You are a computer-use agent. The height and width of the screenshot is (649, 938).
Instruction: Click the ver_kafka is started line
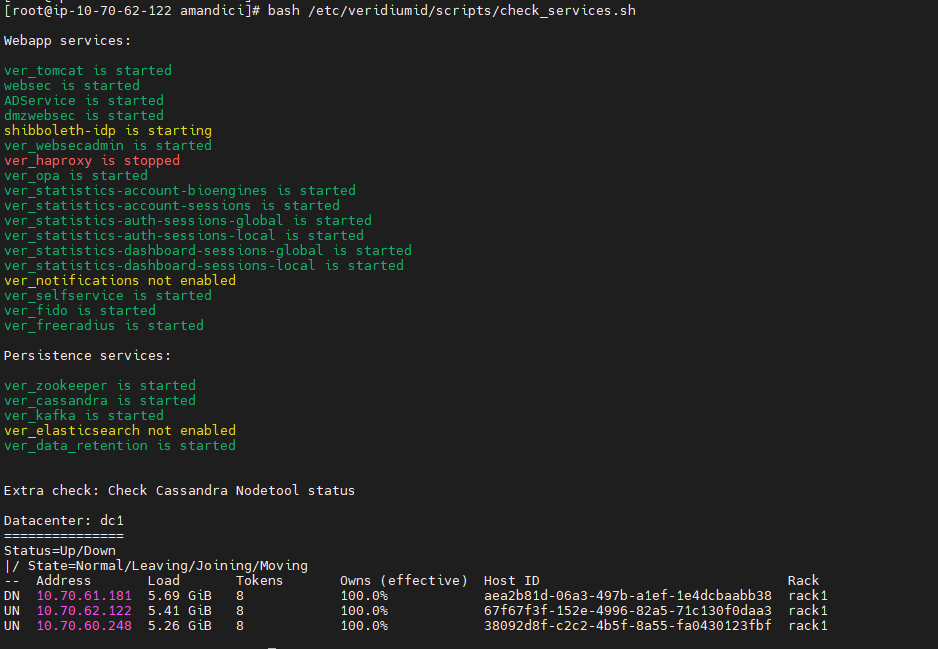(x=84, y=416)
